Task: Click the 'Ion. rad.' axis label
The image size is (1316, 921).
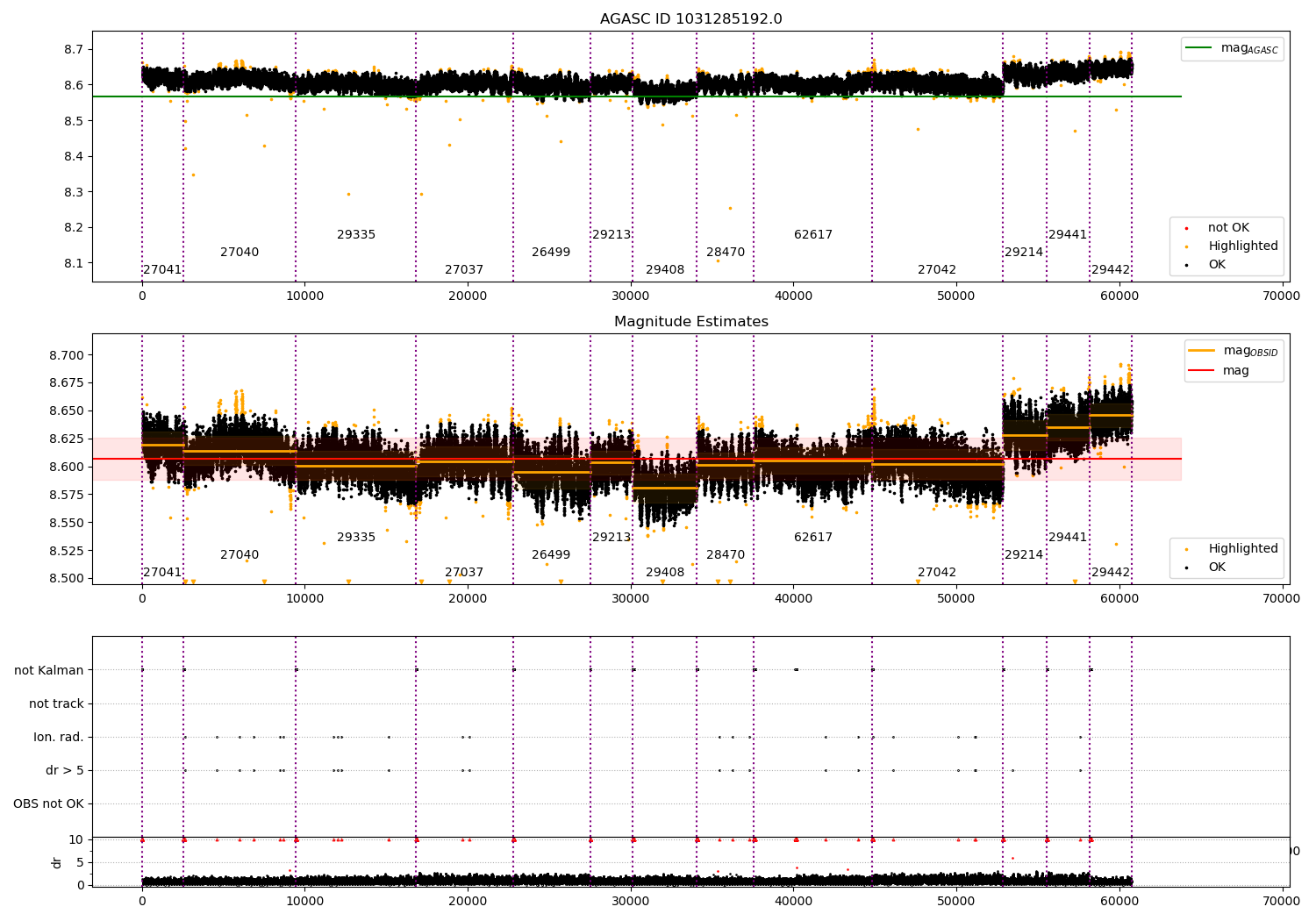Action: (x=59, y=738)
